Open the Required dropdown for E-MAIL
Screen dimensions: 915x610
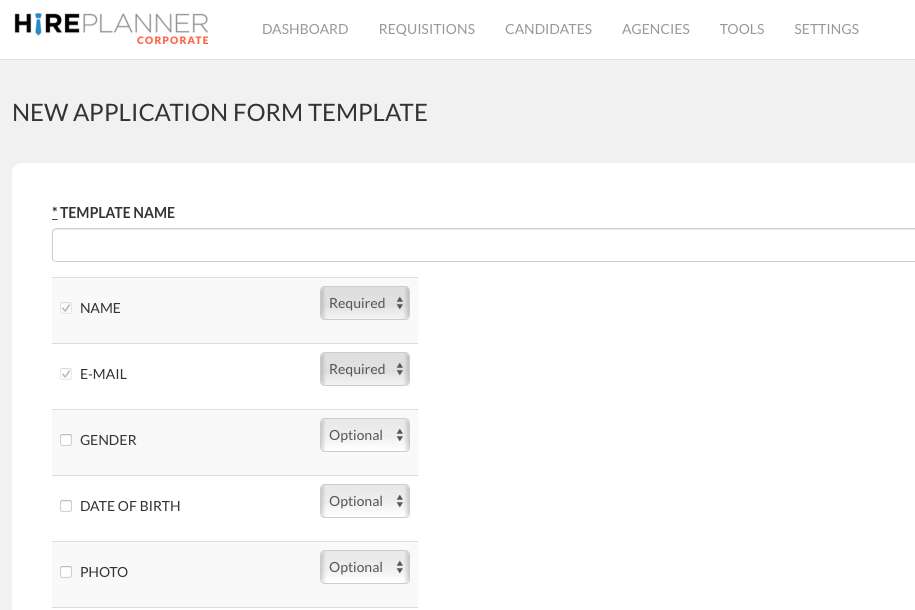point(364,368)
